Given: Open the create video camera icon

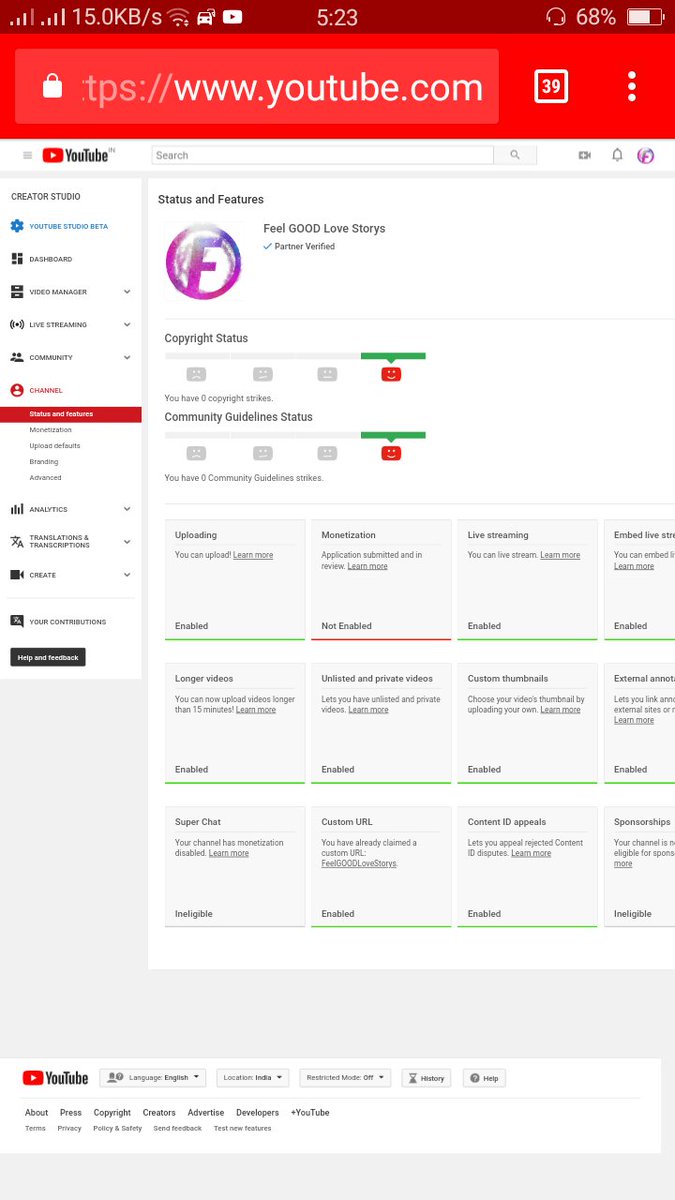Looking at the screenshot, I should 585,155.
